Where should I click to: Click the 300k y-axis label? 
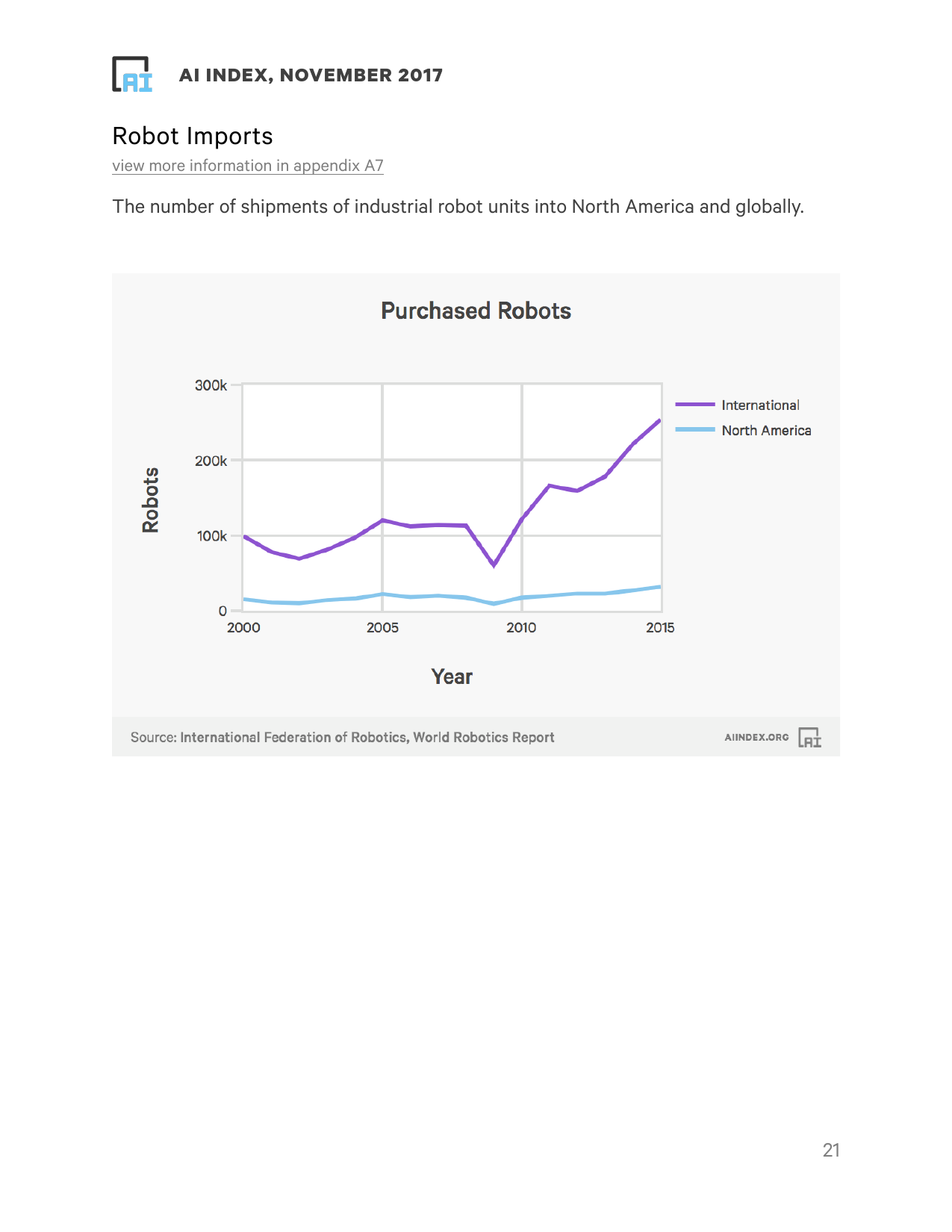[211, 385]
